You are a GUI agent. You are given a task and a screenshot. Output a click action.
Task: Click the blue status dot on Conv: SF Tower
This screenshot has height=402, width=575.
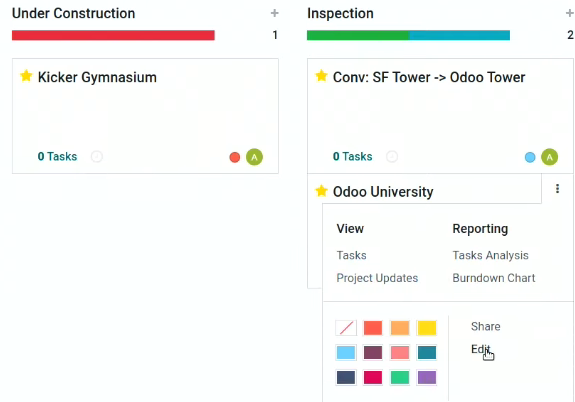pyautogui.click(x=530, y=157)
